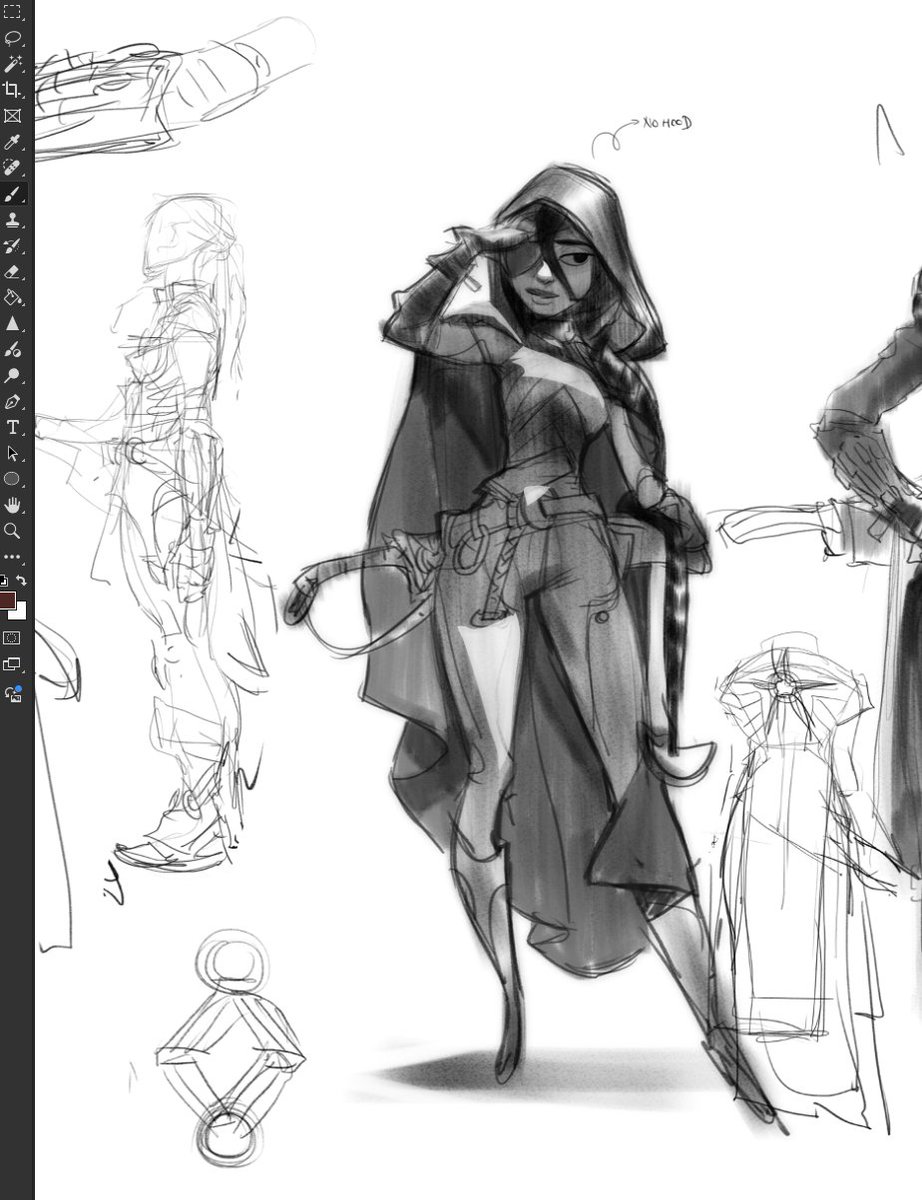Select the Sharpen triangle tool
The image size is (922, 1200).
coord(13,324)
